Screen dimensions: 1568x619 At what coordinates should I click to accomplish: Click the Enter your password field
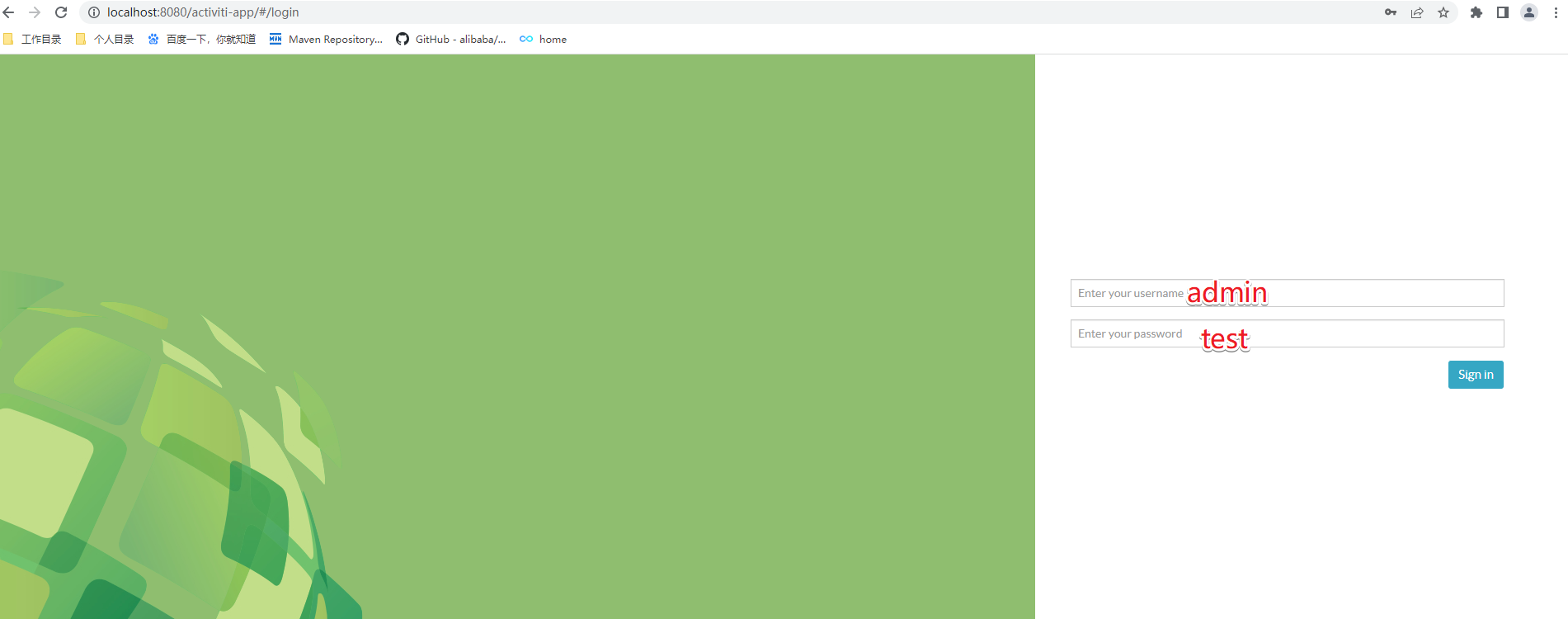click(1287, 333)
